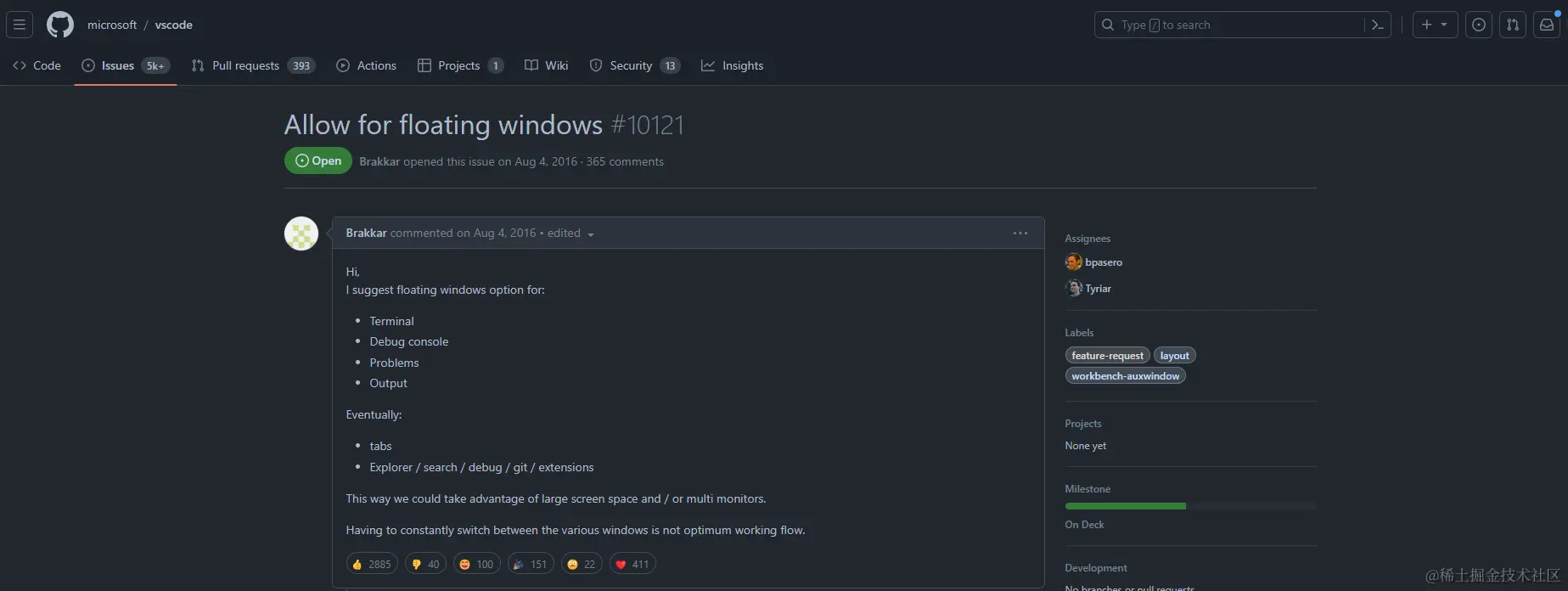
Task: Click the 365 comments text
Action: [x=625, y=161]
